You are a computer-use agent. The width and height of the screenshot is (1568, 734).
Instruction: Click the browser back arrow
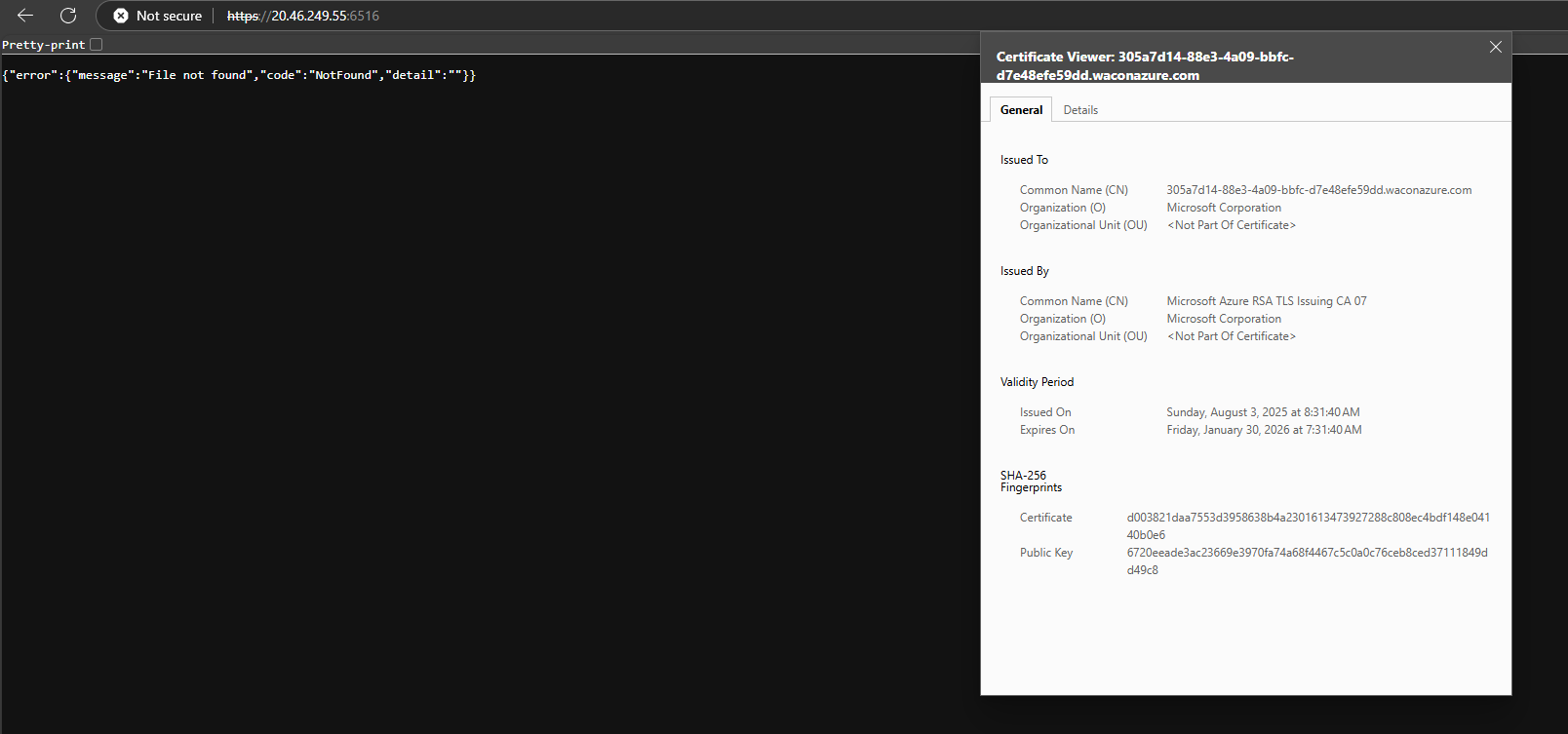(x=25, y=16)
